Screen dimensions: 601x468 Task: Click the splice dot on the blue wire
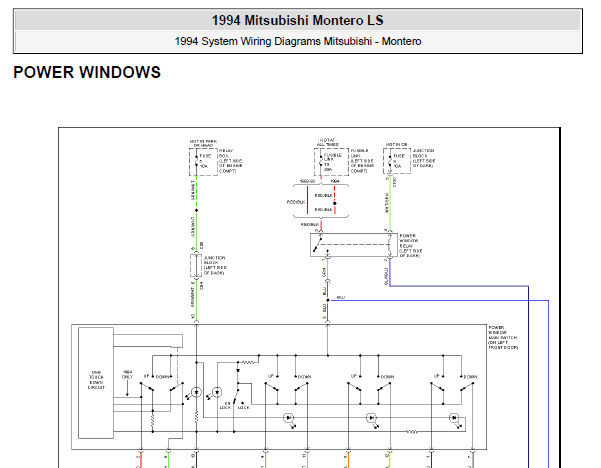pos(327,301)
